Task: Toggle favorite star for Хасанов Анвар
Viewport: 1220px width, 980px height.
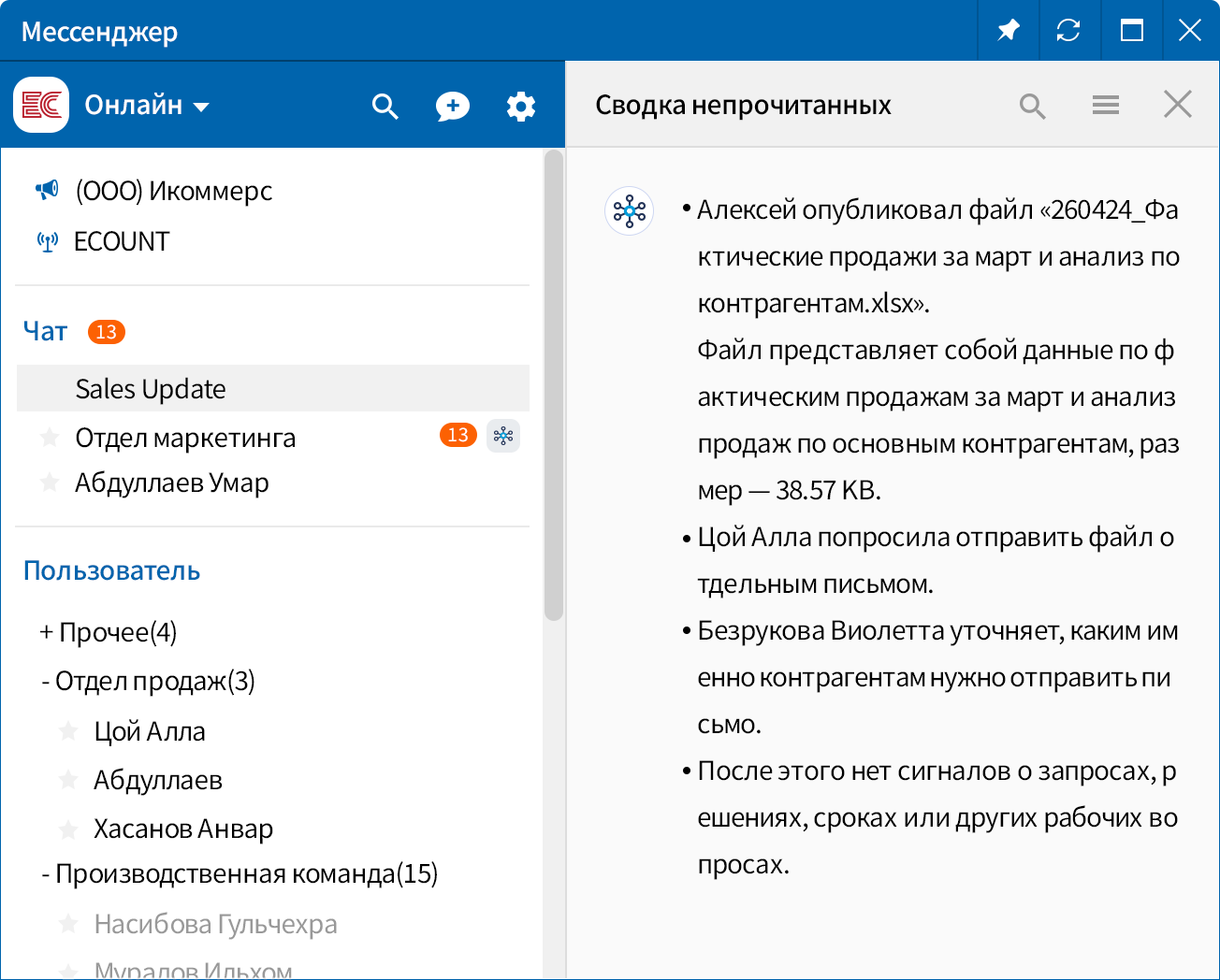Action: pyautogui.click(x=68, y=829)
